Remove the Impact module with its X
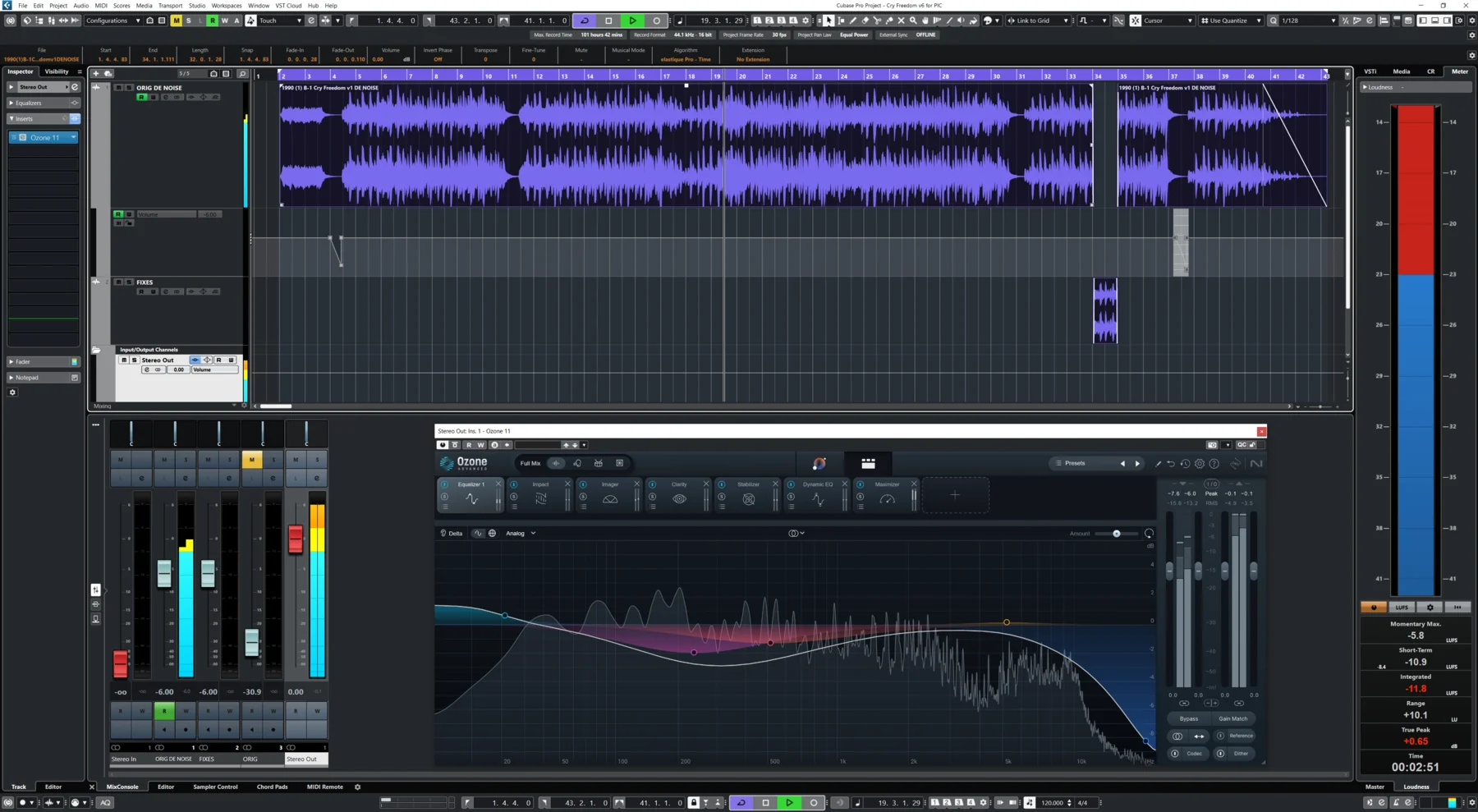Screen dimensions: 1478x812 tap(567, 484)
